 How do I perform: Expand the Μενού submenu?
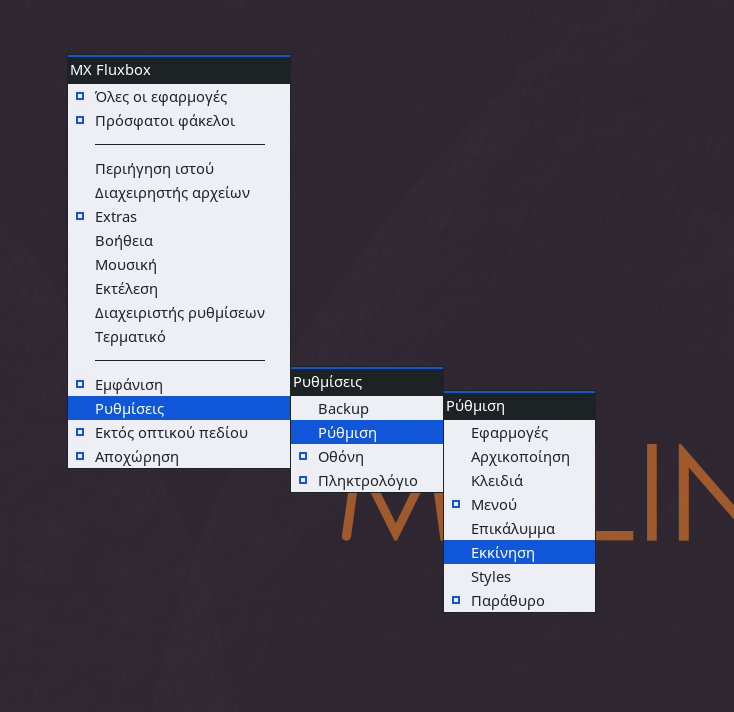[x=520, y=505]
